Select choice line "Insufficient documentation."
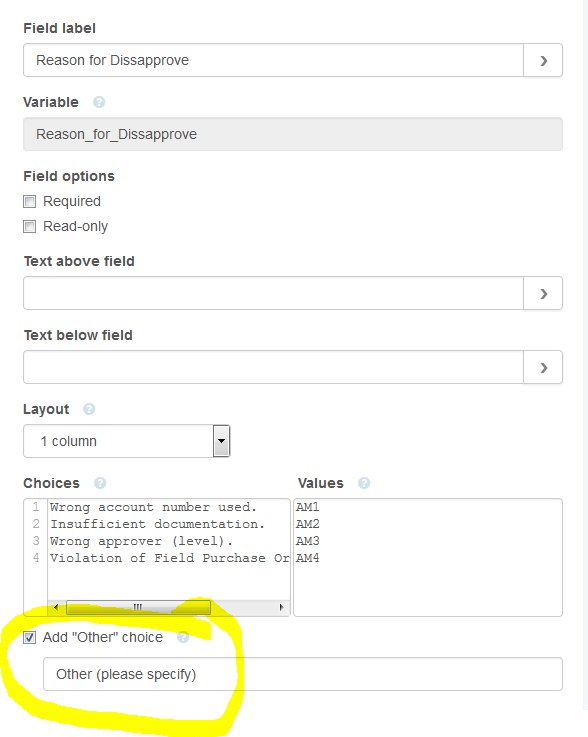The image size is (588, 737). click(157, 524)
